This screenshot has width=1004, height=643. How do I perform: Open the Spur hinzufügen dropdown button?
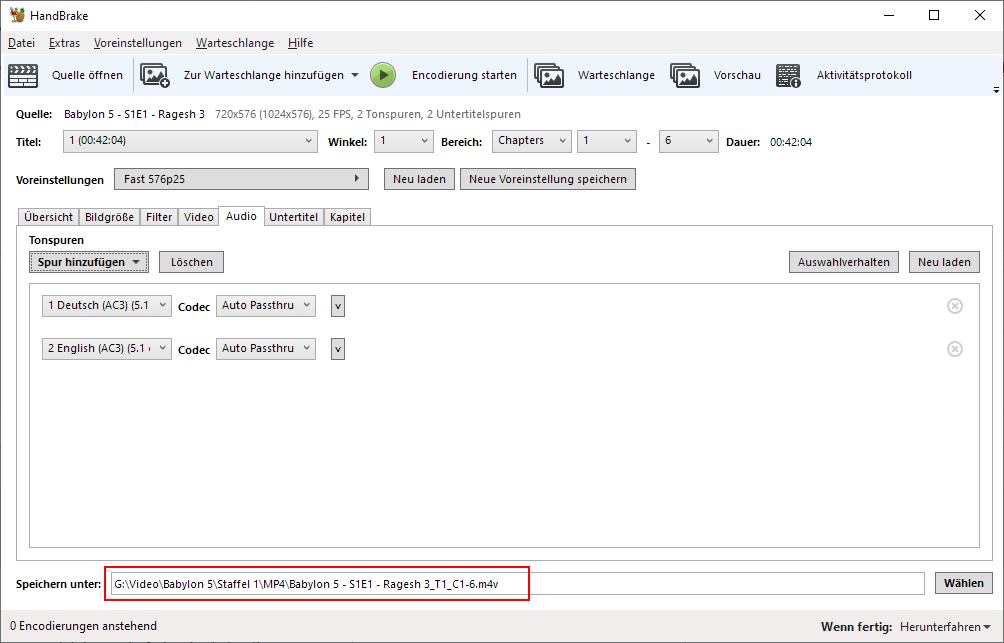point(89,262)
